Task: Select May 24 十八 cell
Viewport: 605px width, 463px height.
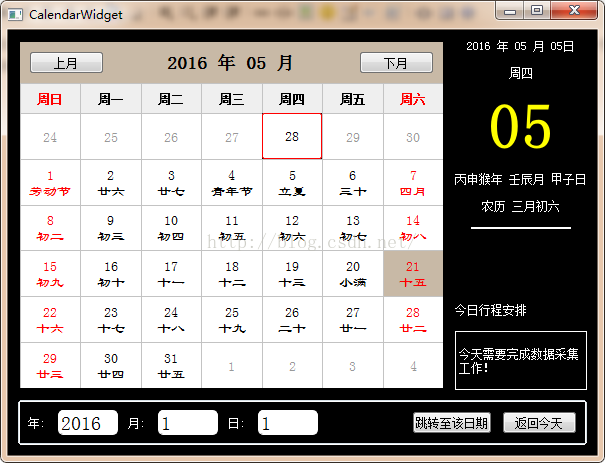Action: point(171,320)
